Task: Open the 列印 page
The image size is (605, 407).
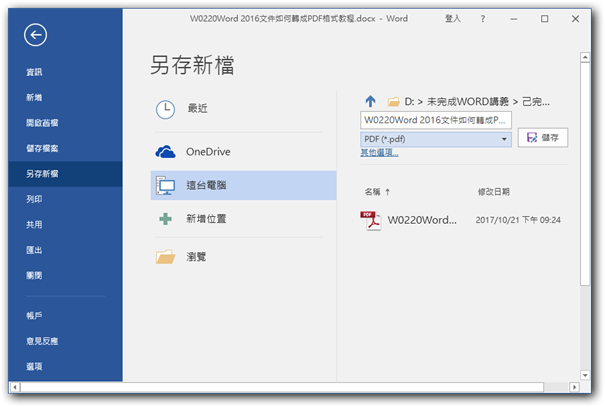Action: click(x=34, y=199)
